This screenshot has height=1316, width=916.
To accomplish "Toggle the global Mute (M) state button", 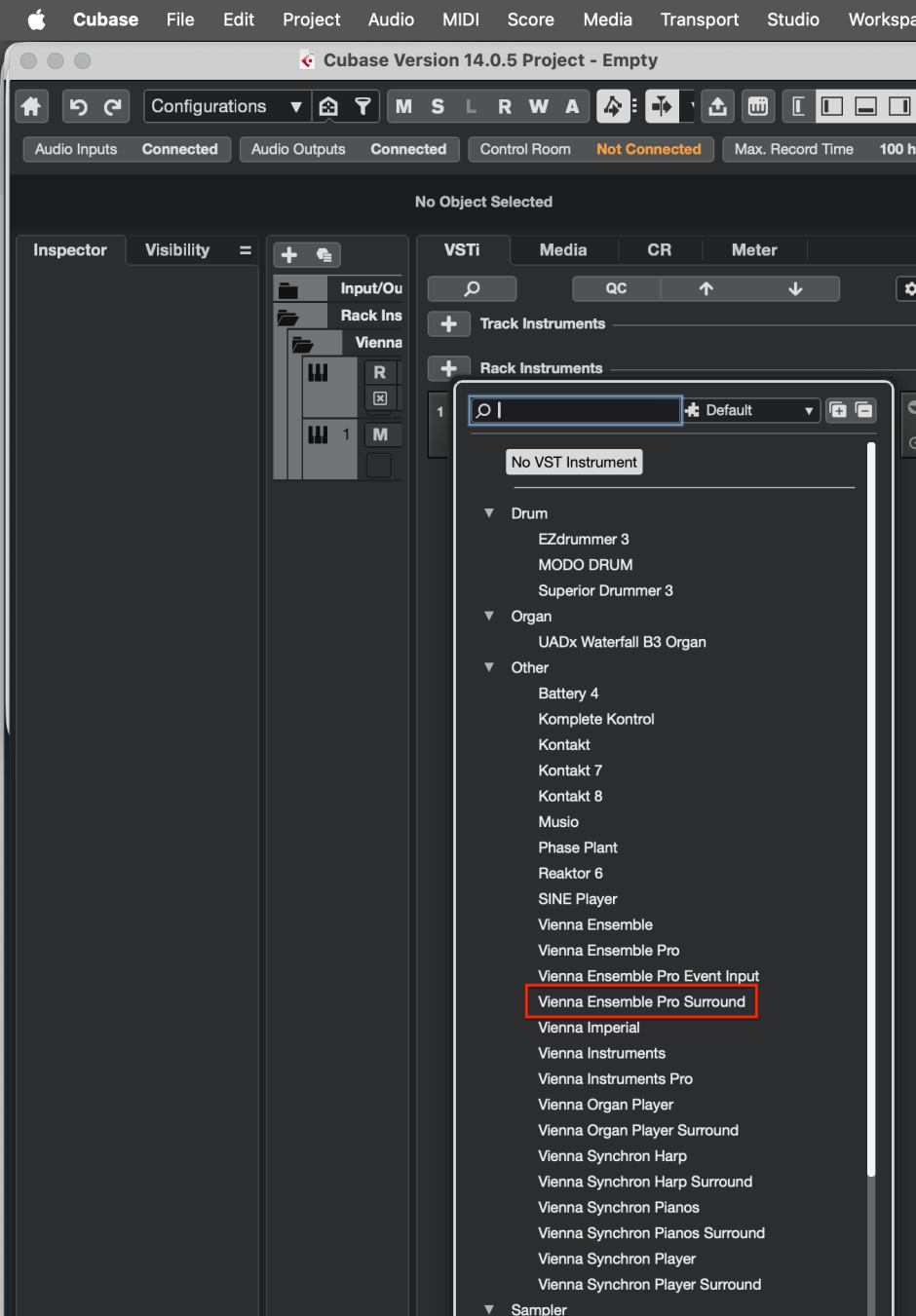I will coord(403,106).
